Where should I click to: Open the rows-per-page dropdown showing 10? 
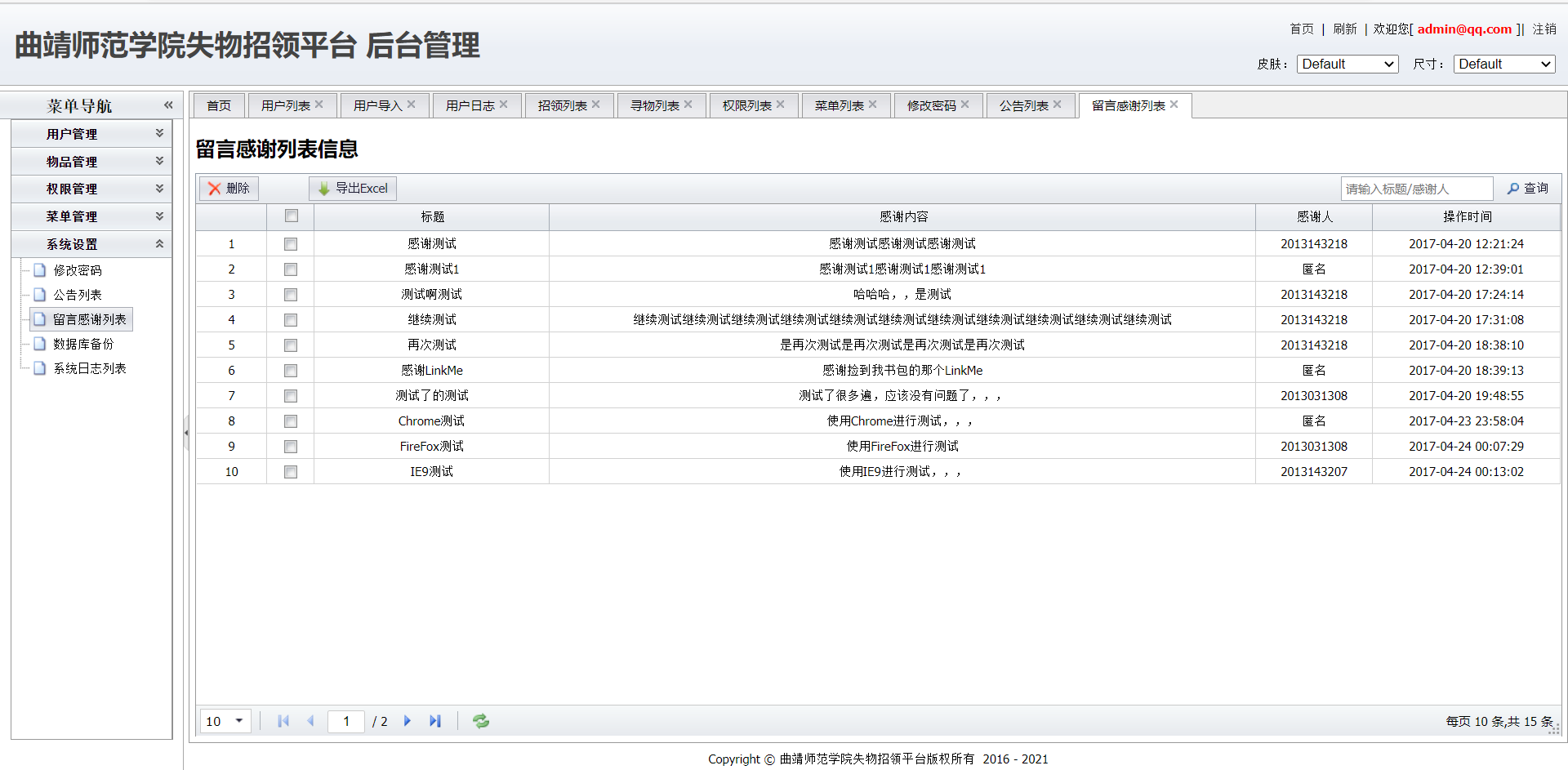(x=225, y=721)
